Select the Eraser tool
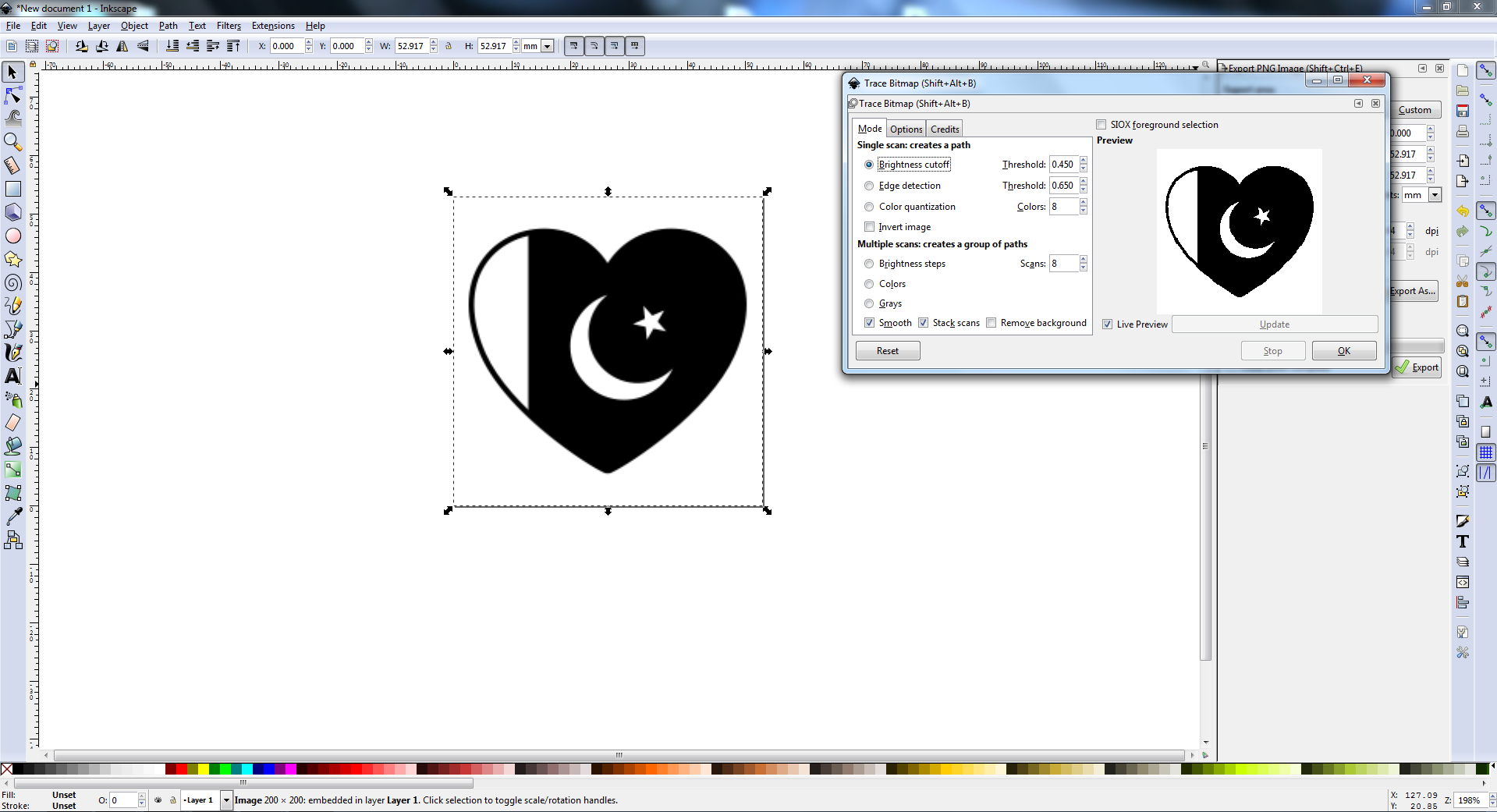The width and height of the screenshot is (1497, 812). (13, 423)
